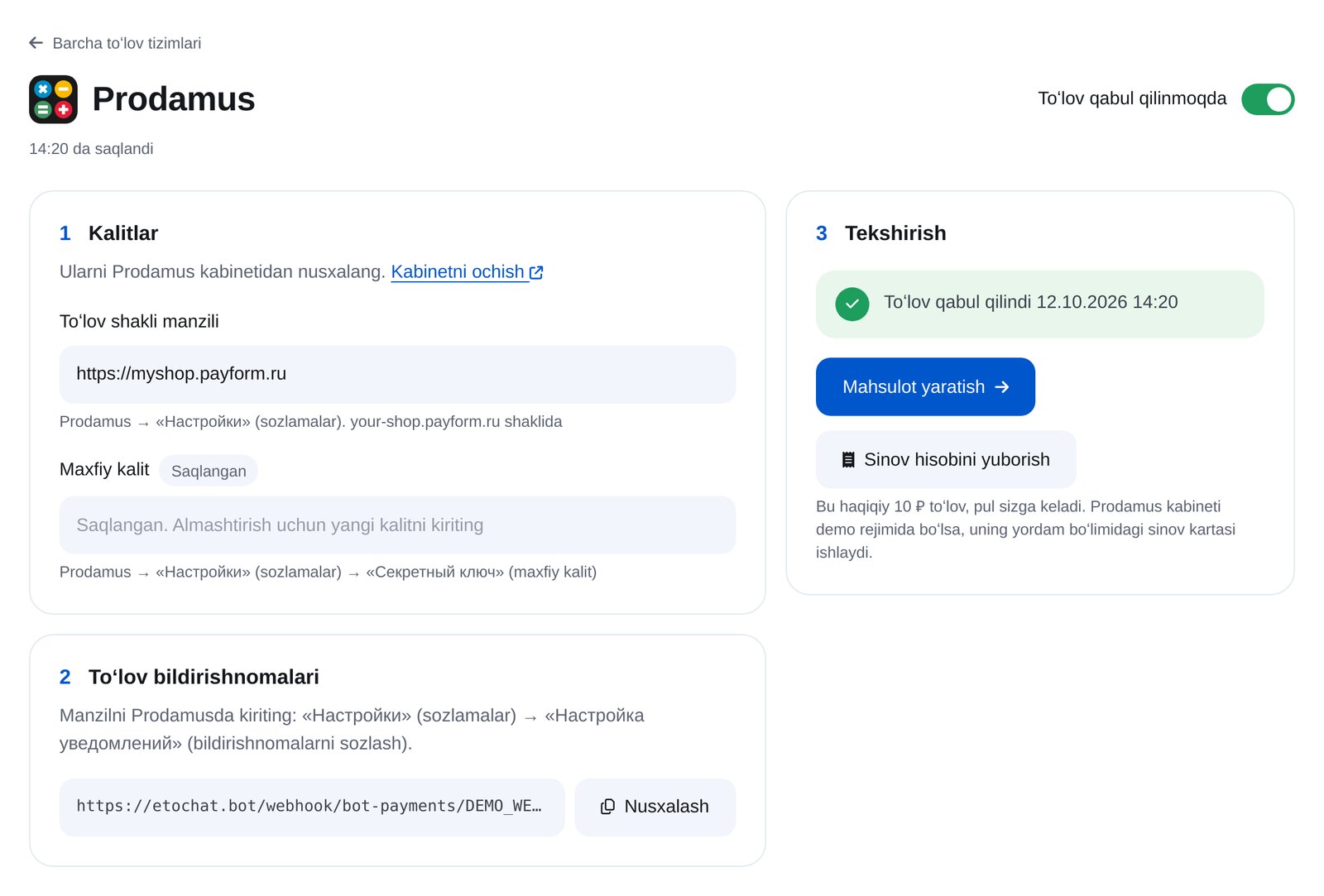Click the Prodamus page title

click(x=174, y=99)
